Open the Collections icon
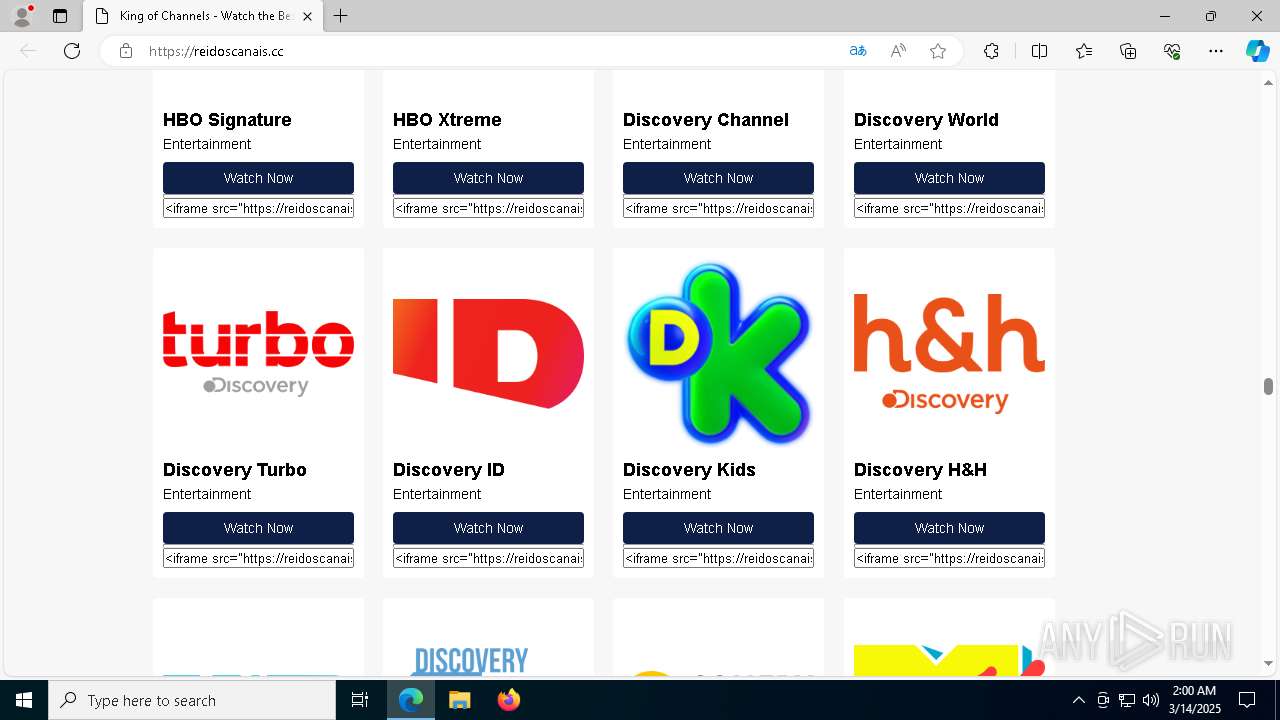The width and height of the screenshot is (1280, 720). click(x=1128, y=51)
